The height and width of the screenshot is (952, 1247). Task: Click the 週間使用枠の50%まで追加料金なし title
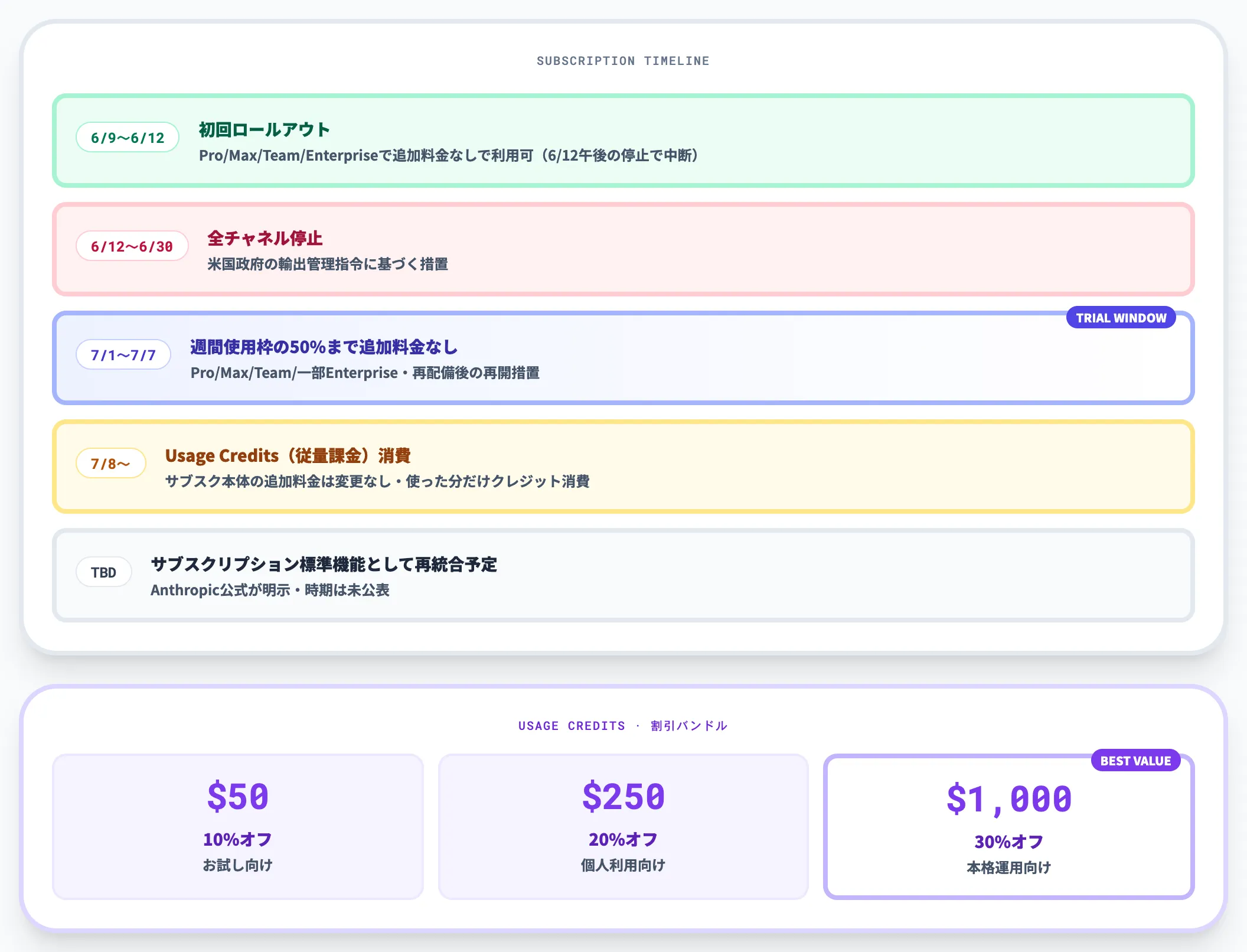click(324, 347)
